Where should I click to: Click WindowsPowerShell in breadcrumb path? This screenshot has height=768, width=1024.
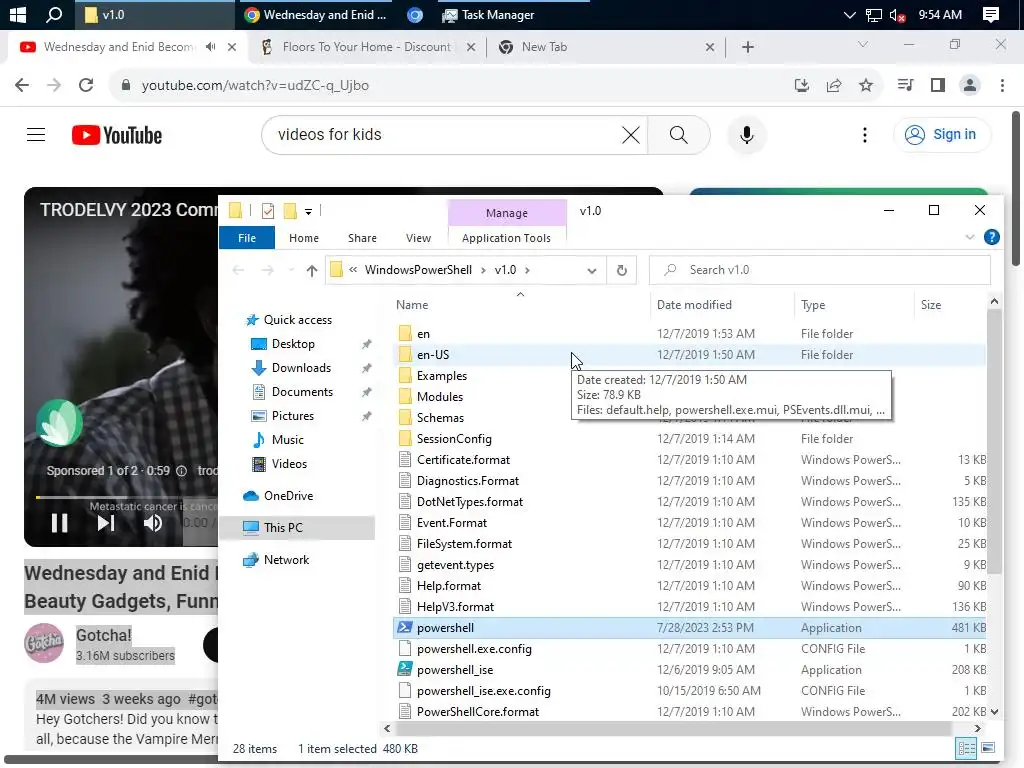[x=418, y=270]
